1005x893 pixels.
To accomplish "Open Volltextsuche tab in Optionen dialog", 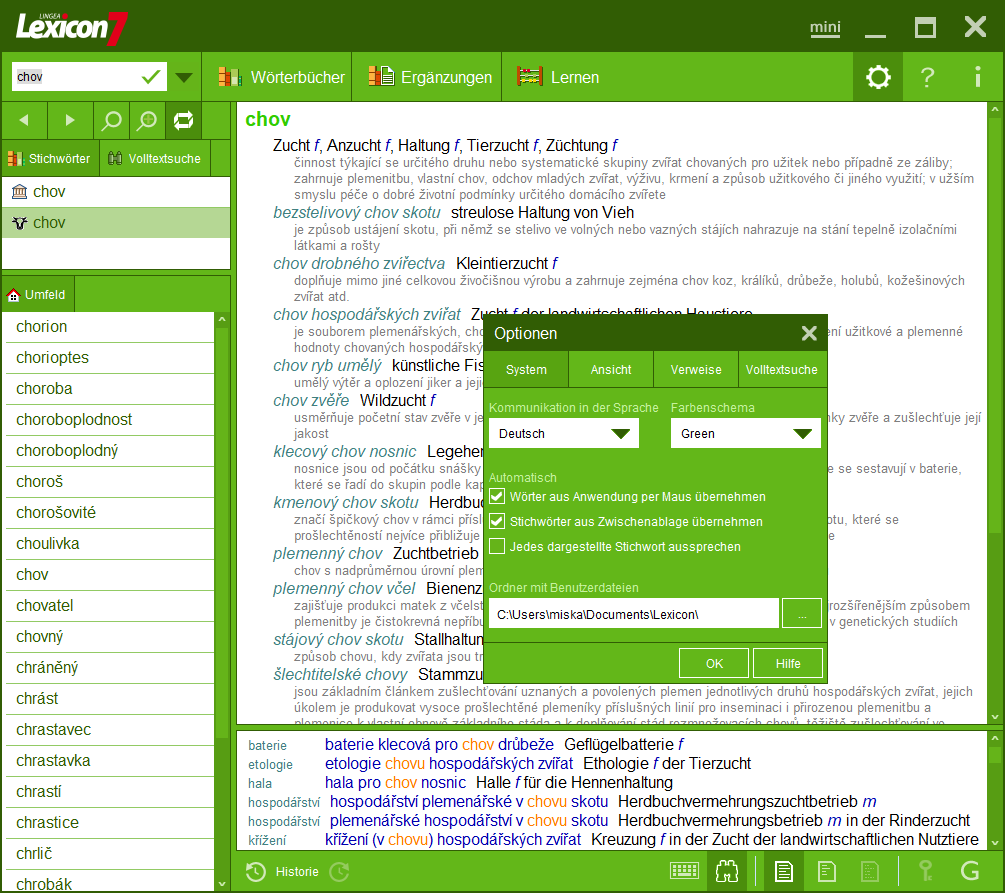I will point(782,369).
